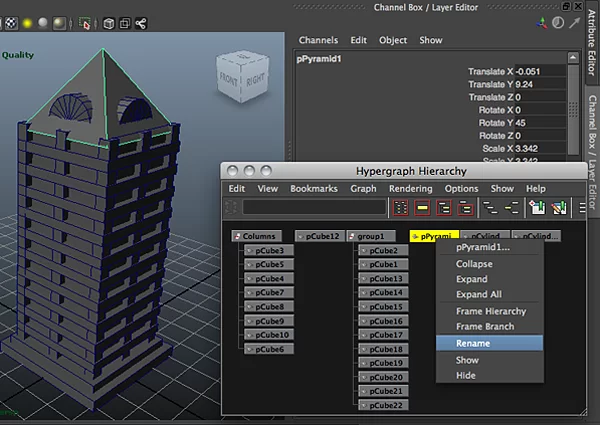Toggle Isolate Select icon in viewport toolbar

85,23
